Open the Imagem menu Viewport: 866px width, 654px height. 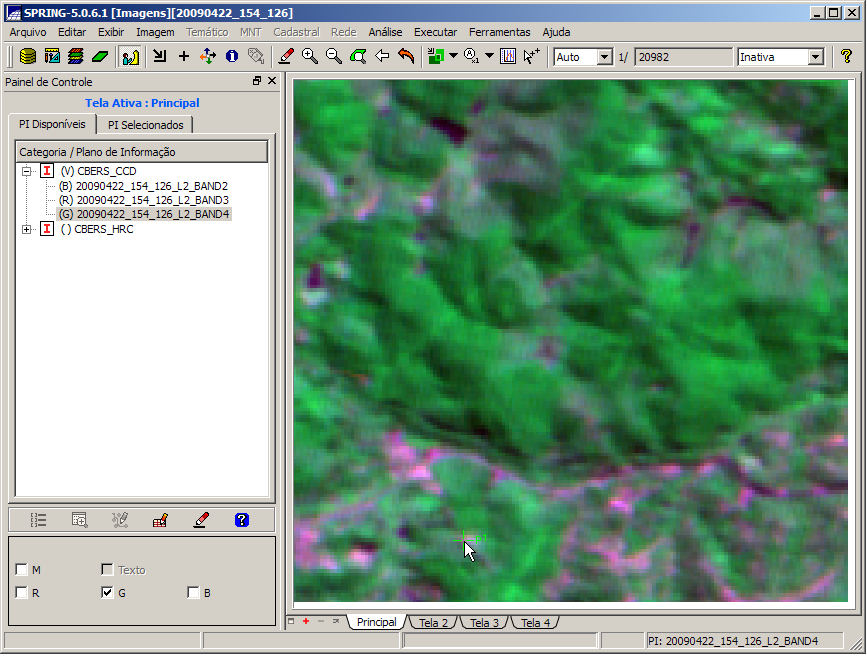coord(155,32)
